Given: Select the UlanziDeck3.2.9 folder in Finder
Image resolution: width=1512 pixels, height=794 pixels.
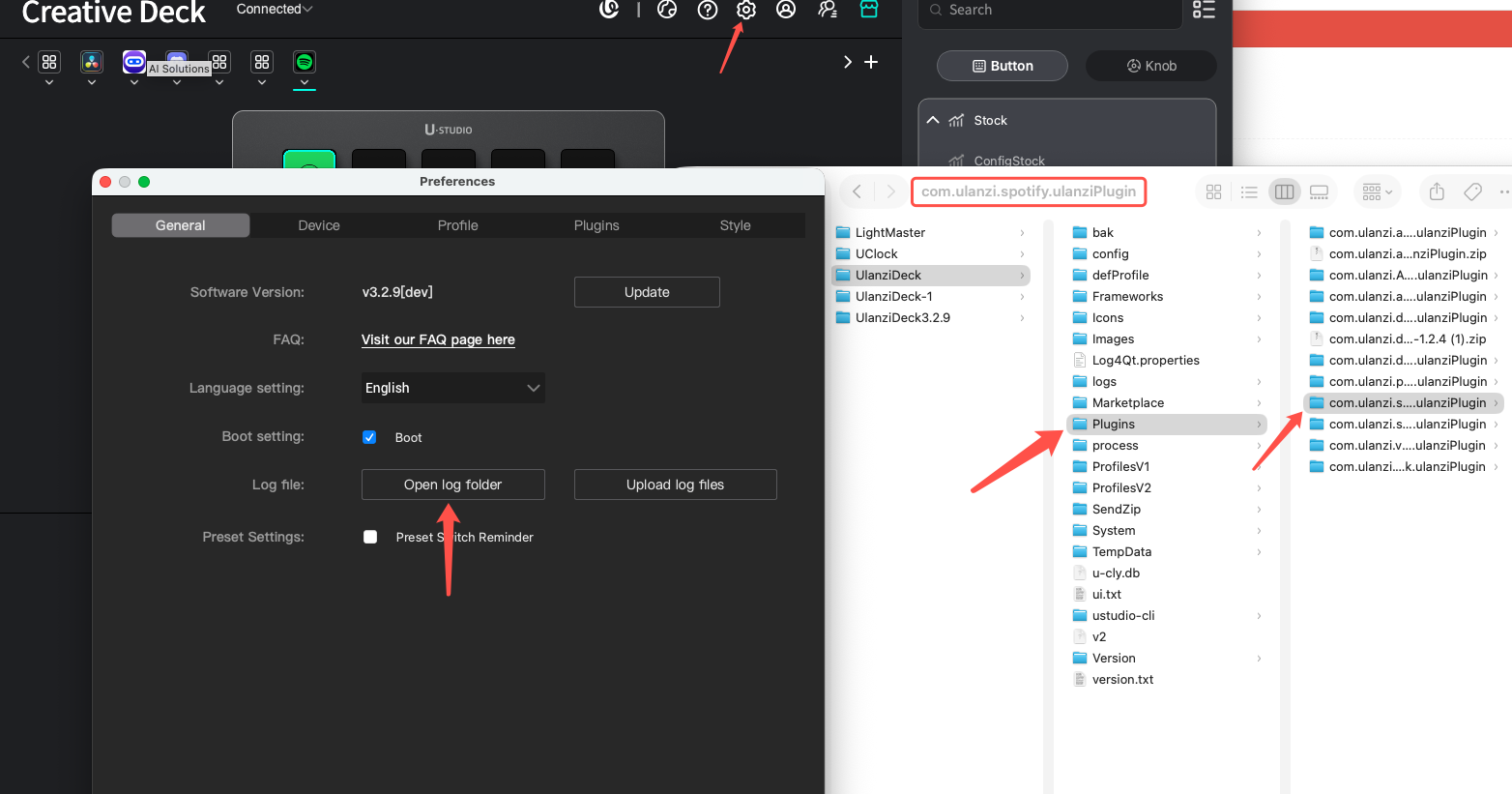Looking at the screenshot, I should [x=931, y=317].
